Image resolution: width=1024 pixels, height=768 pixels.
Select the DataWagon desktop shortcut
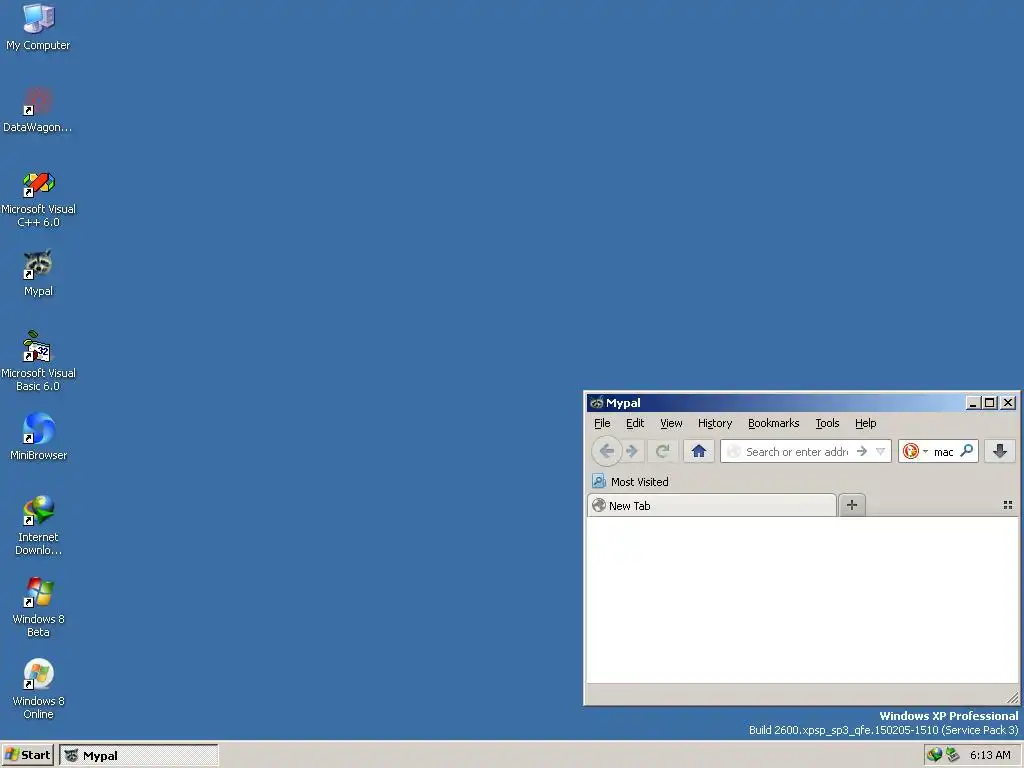click(x=38, y=110)
